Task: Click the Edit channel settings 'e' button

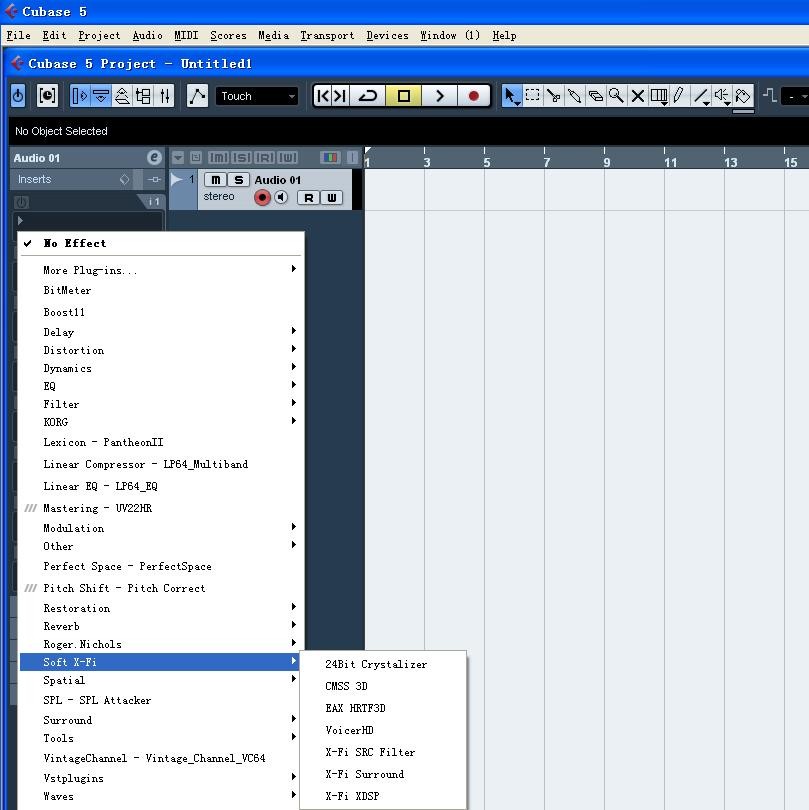Action: [154, 158]
